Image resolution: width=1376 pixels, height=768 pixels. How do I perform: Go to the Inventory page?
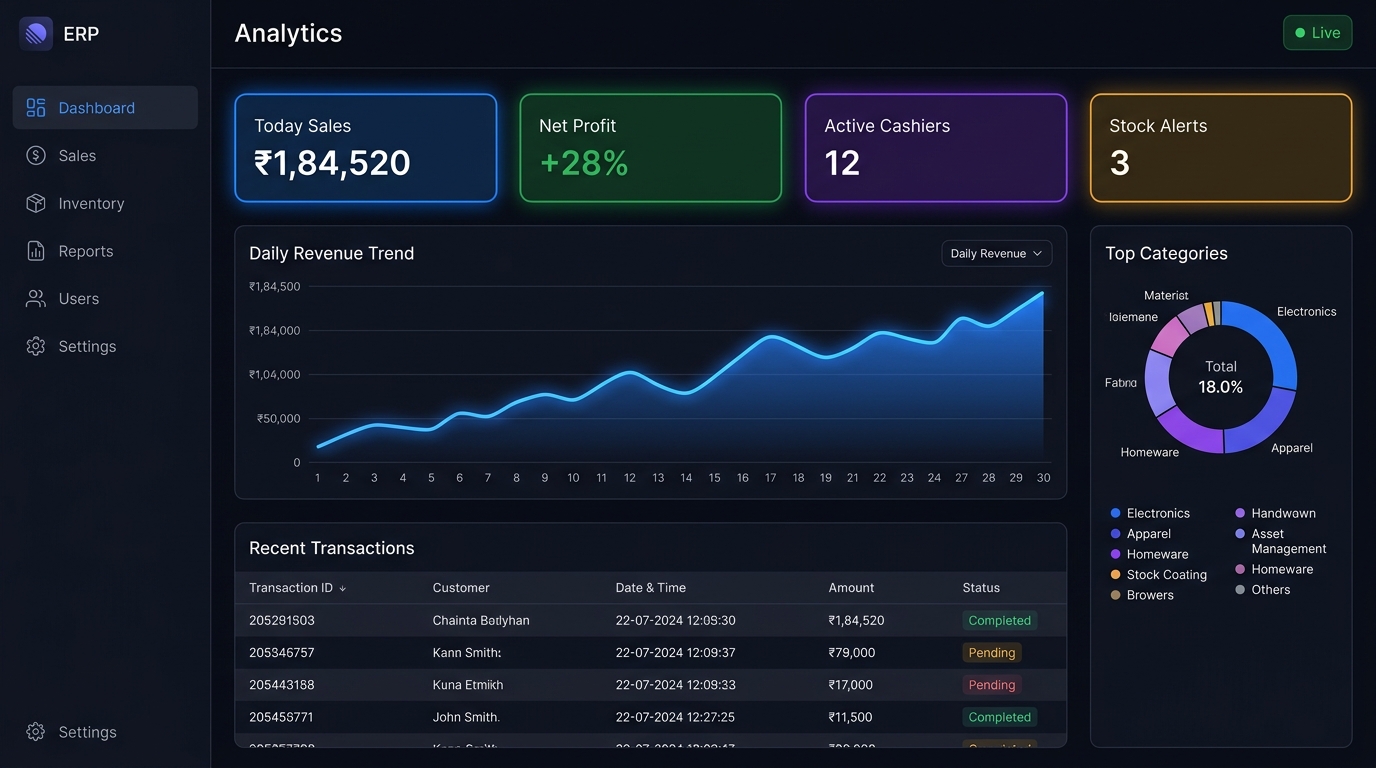pos(105,203)
